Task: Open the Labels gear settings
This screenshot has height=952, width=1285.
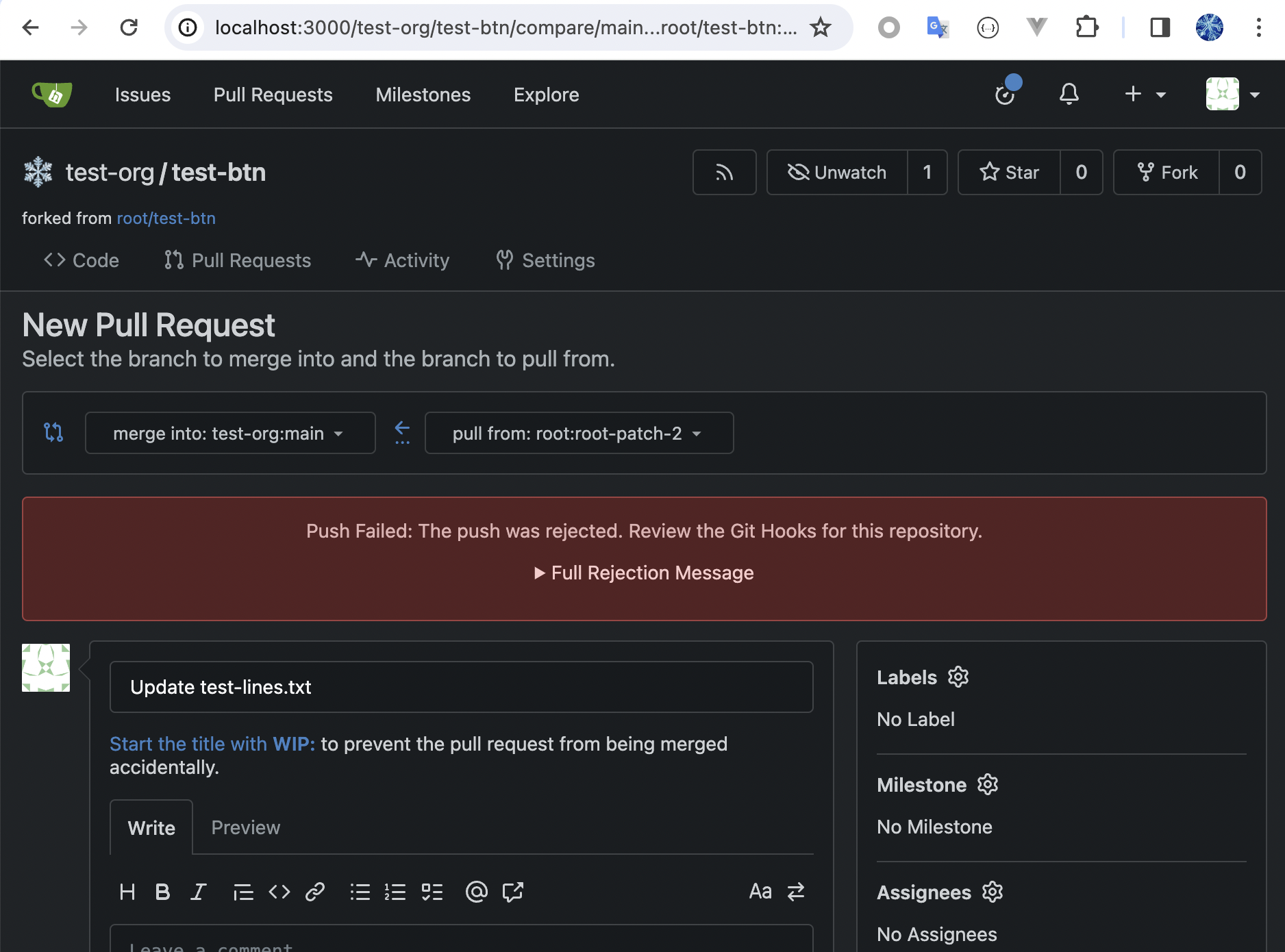Action: click(958, 677)
